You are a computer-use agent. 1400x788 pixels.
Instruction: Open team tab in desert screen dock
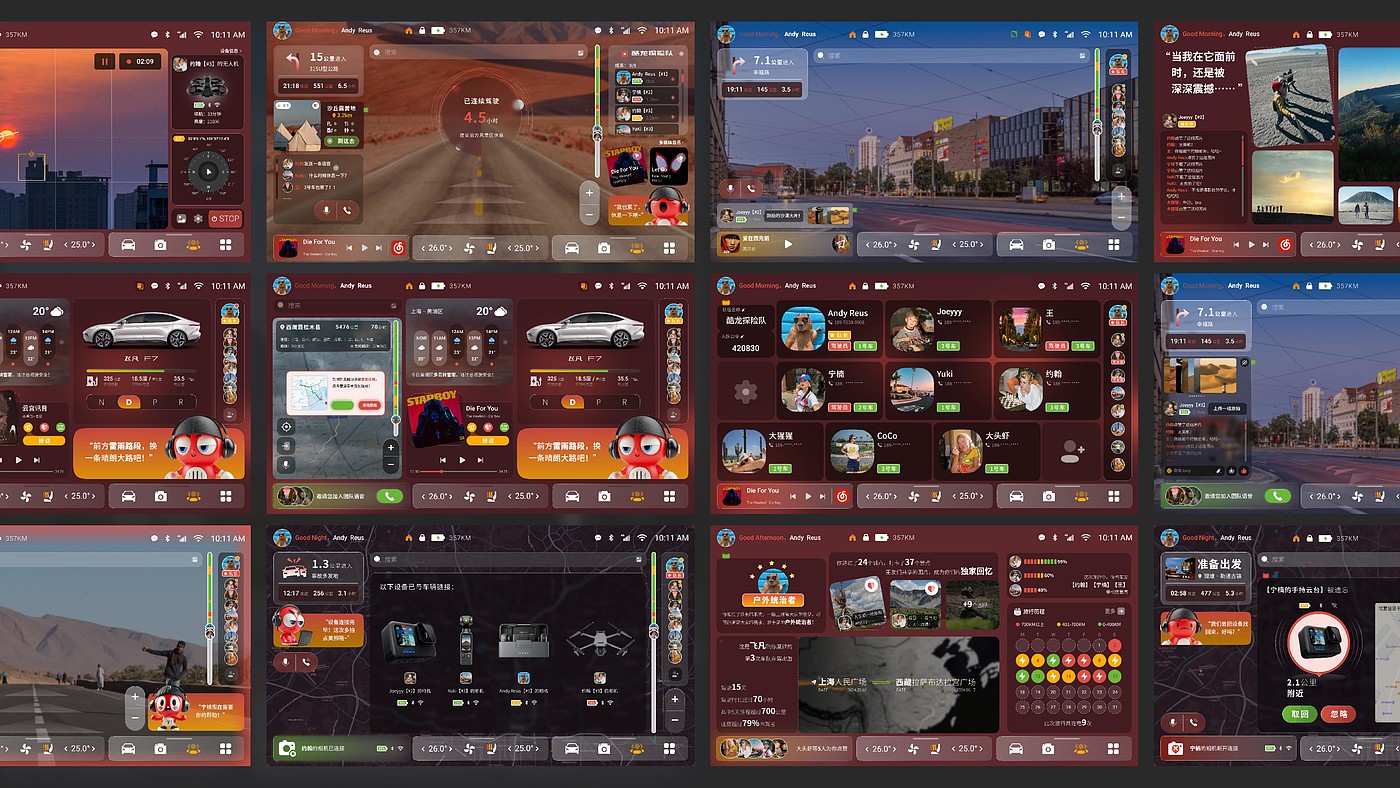(x=637, y=248)
